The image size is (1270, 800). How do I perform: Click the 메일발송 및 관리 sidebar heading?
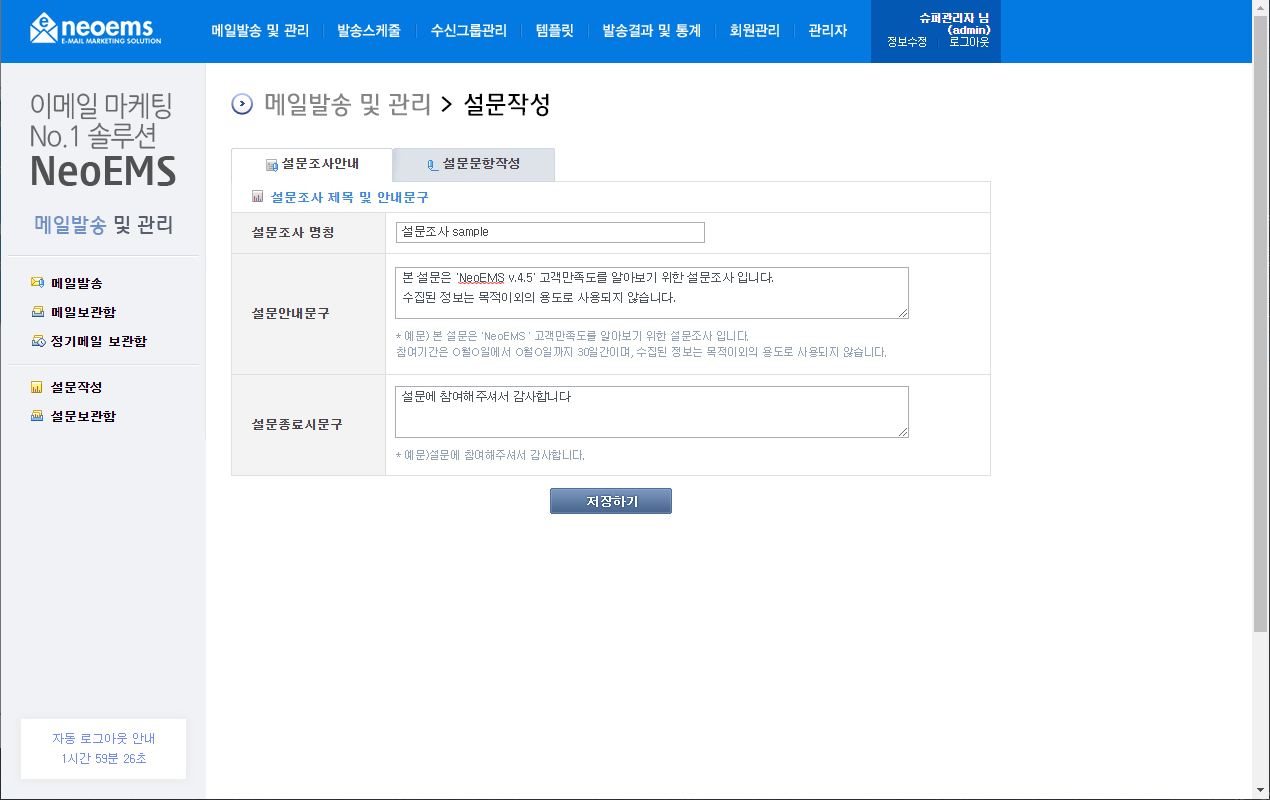pos(103,225)
